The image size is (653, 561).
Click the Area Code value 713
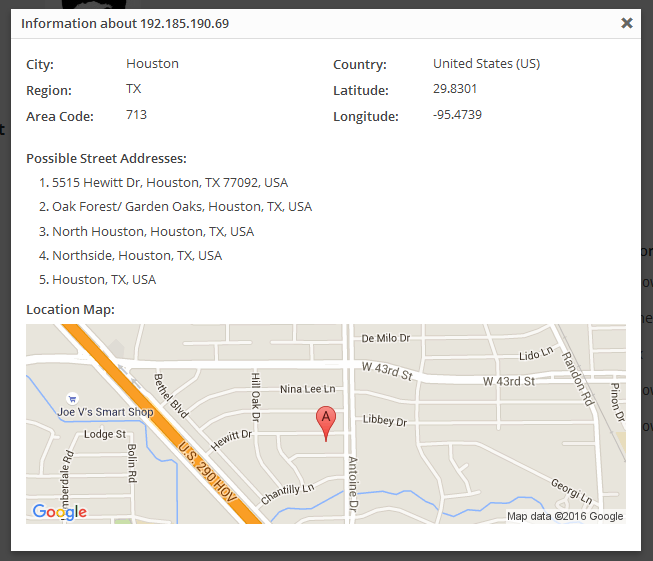pyautogui.click(x=137, y=115)
